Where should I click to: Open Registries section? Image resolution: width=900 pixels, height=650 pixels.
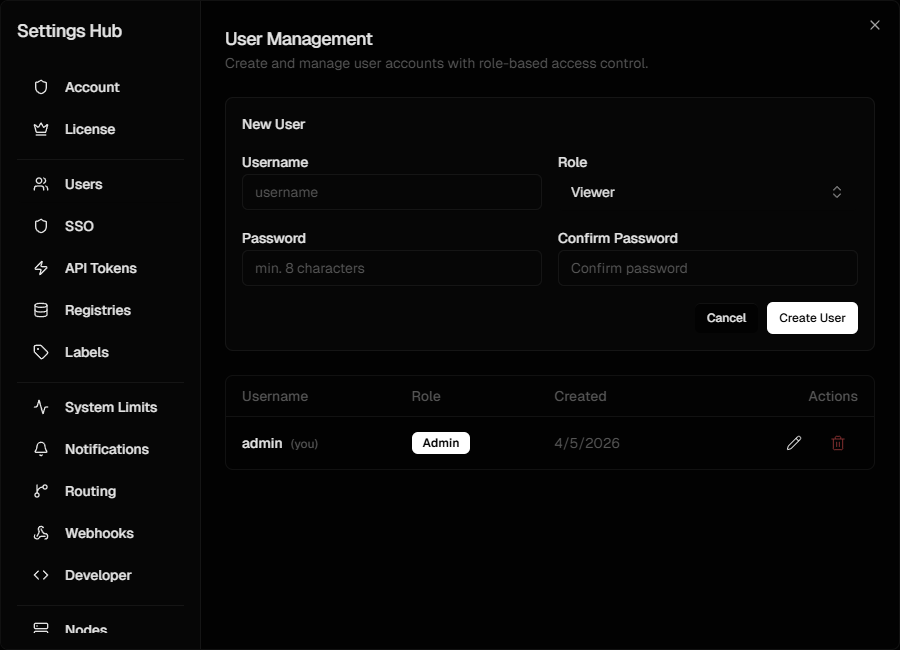pyautogui.click(x=100, y=310)
